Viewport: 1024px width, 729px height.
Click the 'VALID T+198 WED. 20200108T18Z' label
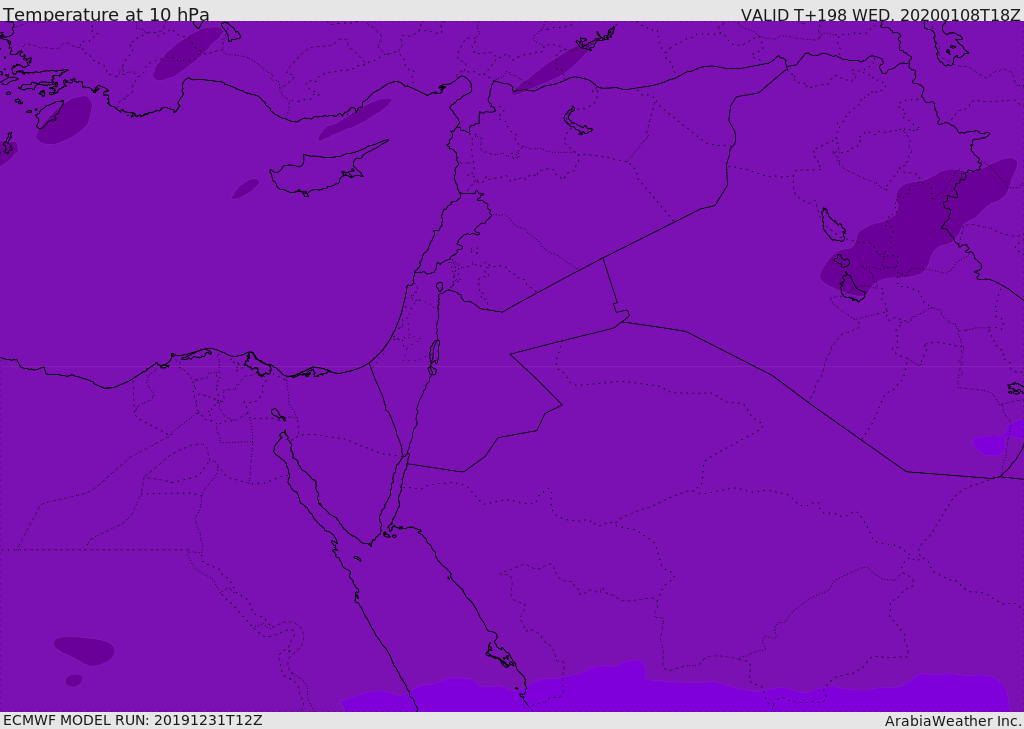[x=880, y=14]
